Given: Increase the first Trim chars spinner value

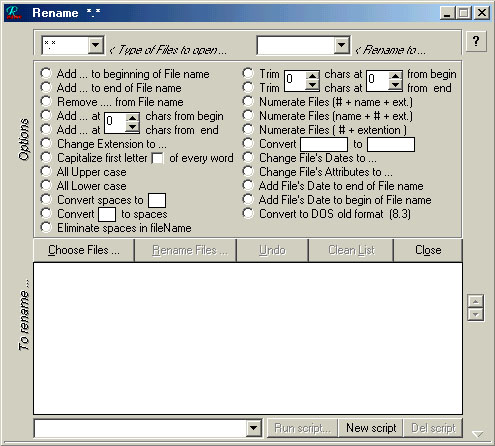Looking at the screenshot, I should (312, 76).
